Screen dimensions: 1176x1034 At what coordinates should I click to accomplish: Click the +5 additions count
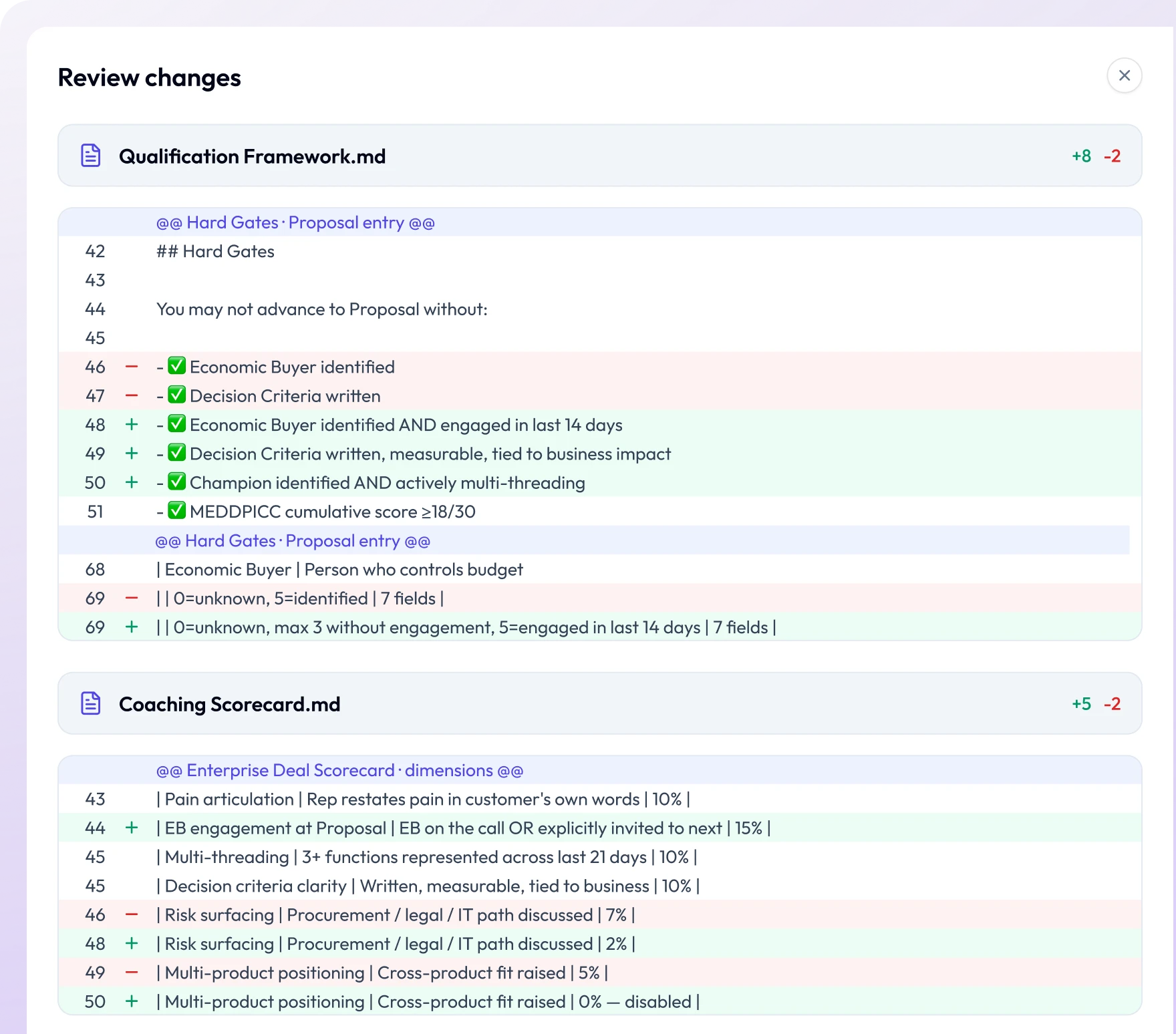click(x=1081, y=704)
